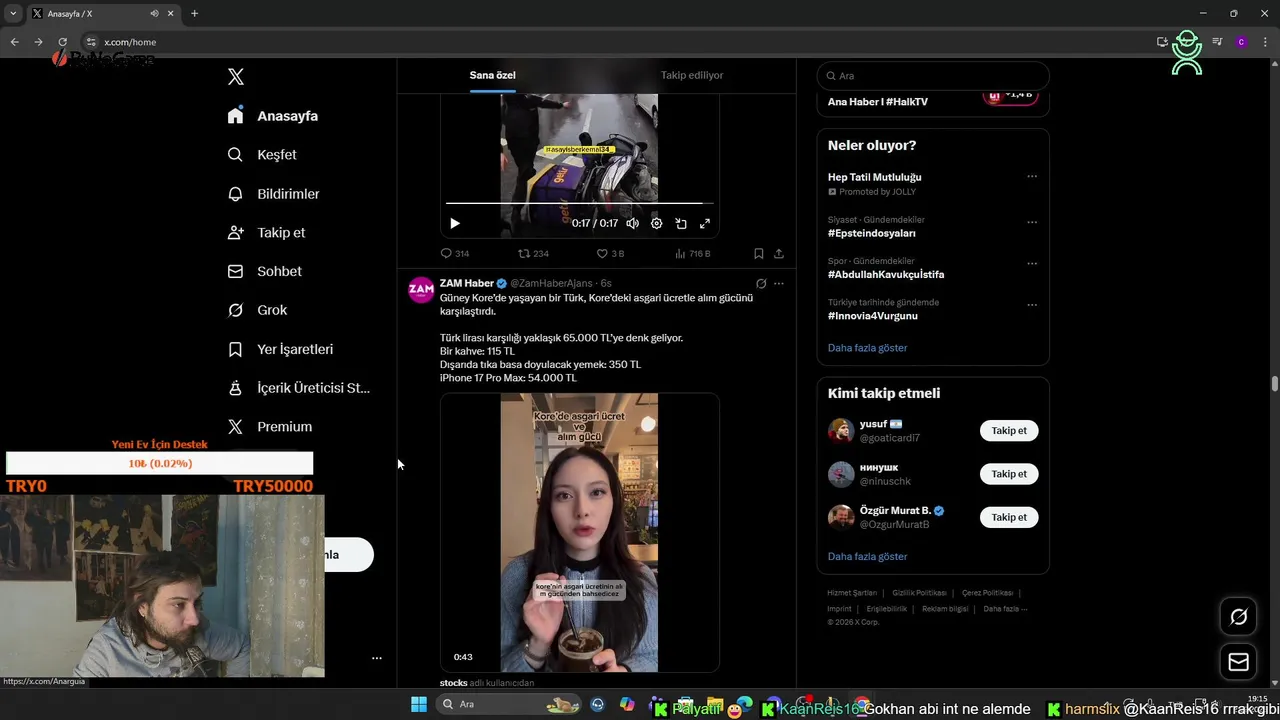Open the Hizmet Şartları footer link
The width and height of the screenshot is (1280, 720).
coord(852,593)
